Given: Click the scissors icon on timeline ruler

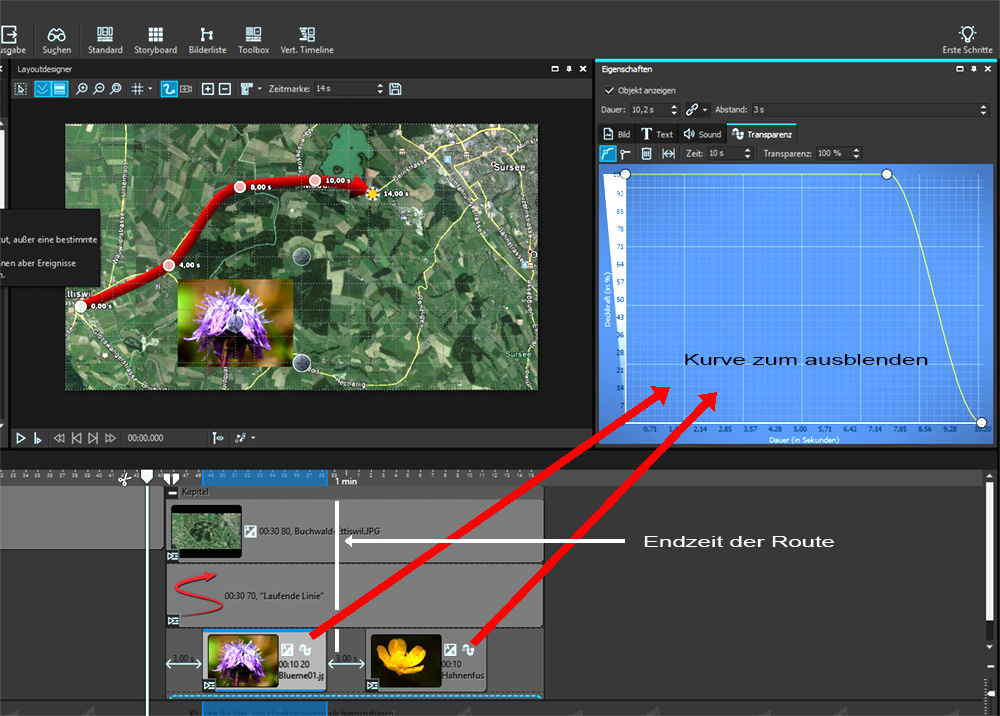Looking at the screenshot, I should 123,478.
